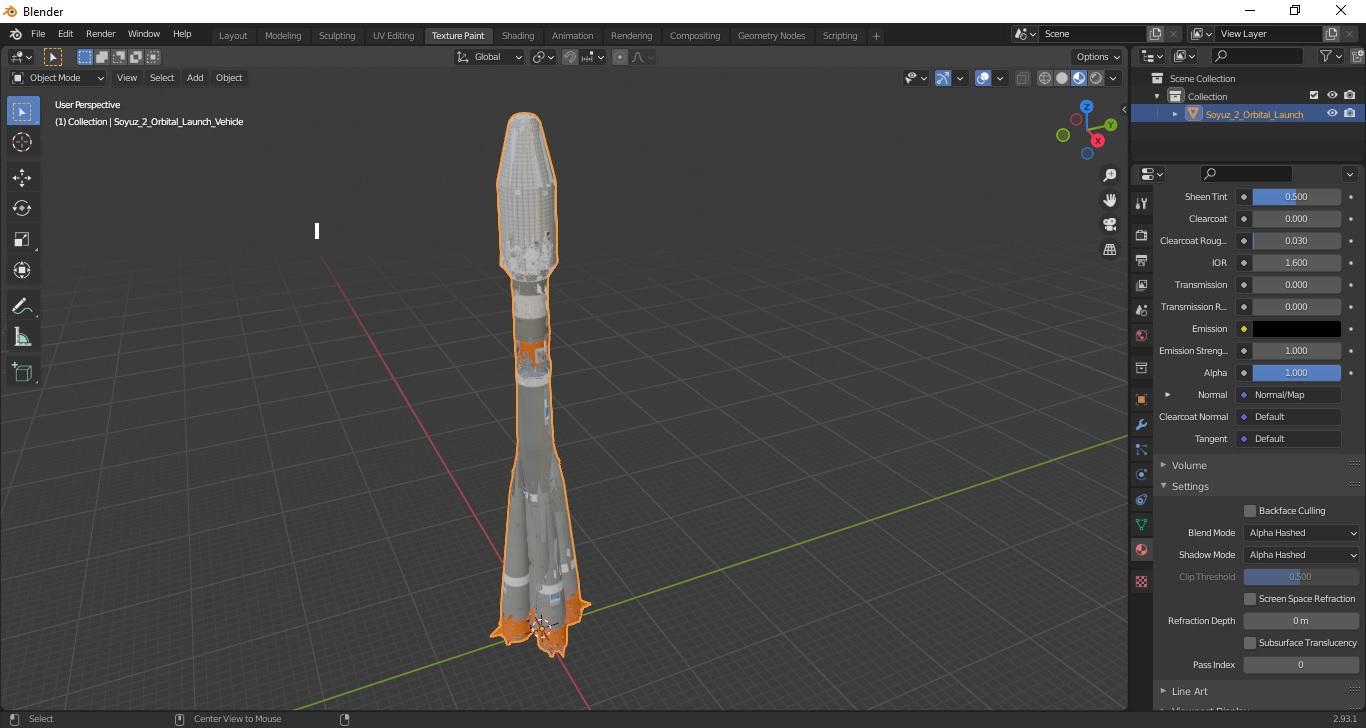Screen dimensions: 1366x728
Task: Open the Blend Mode dropdown
Action: coord(1302,533)
